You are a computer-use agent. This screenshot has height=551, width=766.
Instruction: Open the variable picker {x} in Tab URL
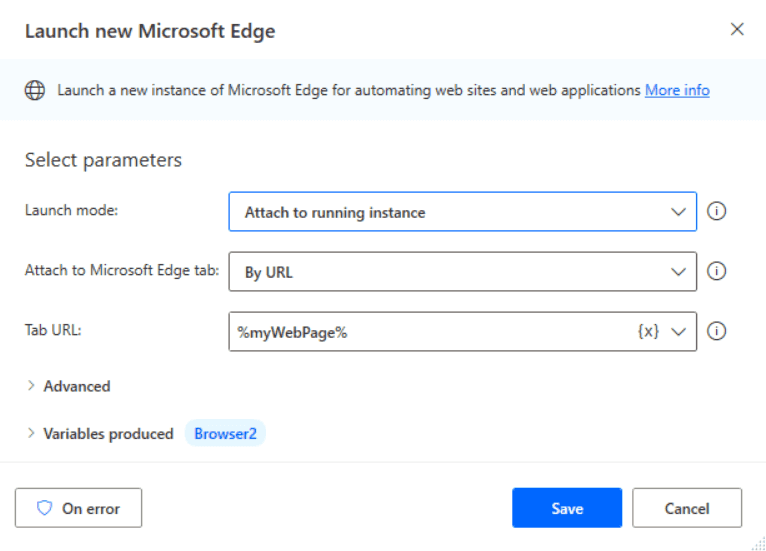tap(648, 331)
